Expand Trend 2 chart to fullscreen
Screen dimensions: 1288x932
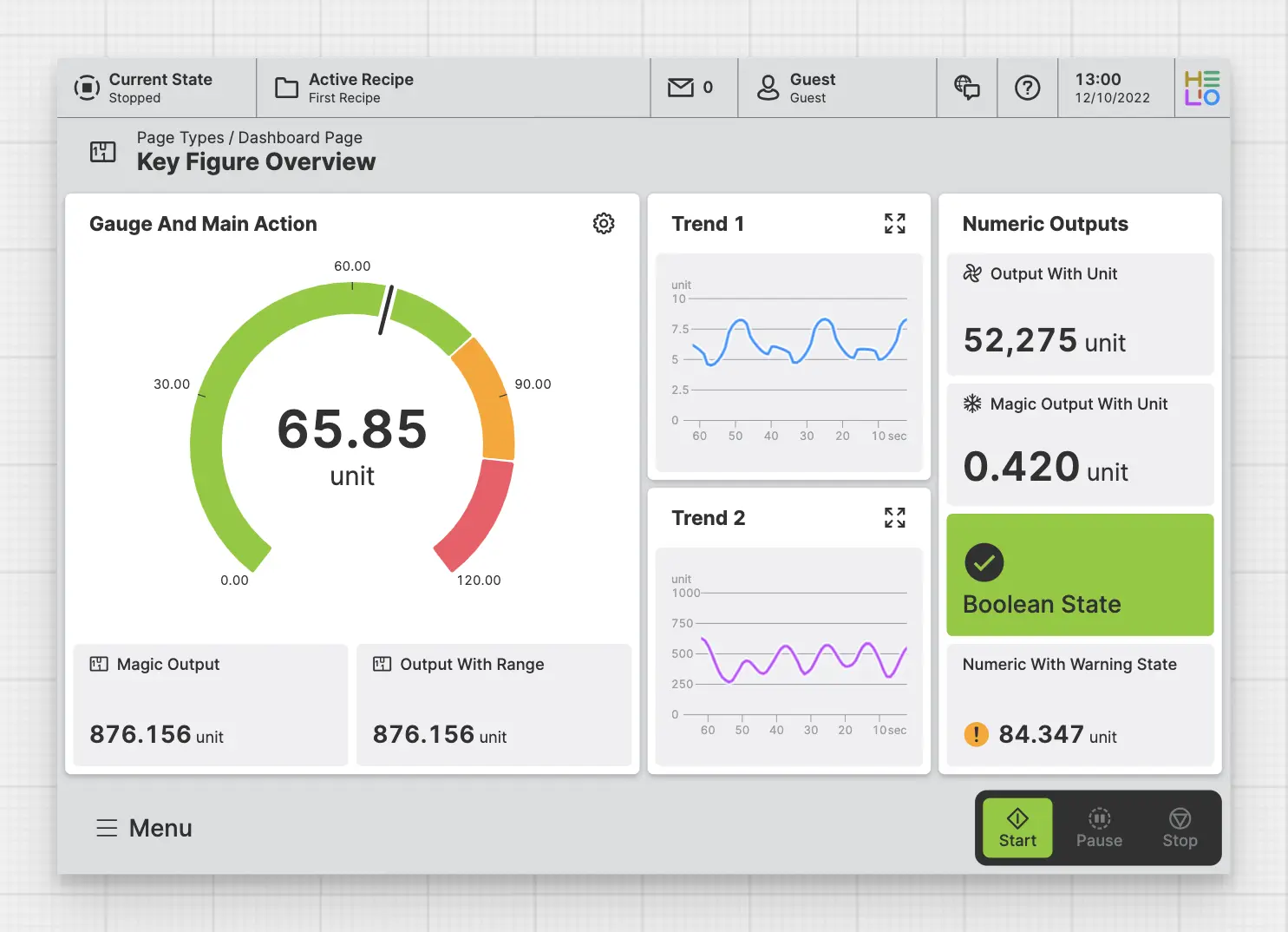(x=894, y=518)
